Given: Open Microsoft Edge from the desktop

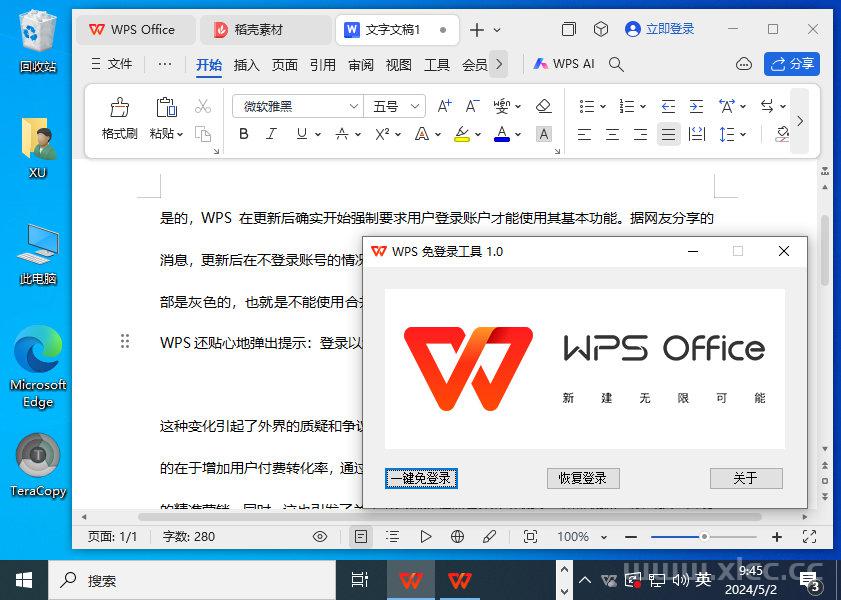Looking at the screenshot, I should (x=38, y=367).
